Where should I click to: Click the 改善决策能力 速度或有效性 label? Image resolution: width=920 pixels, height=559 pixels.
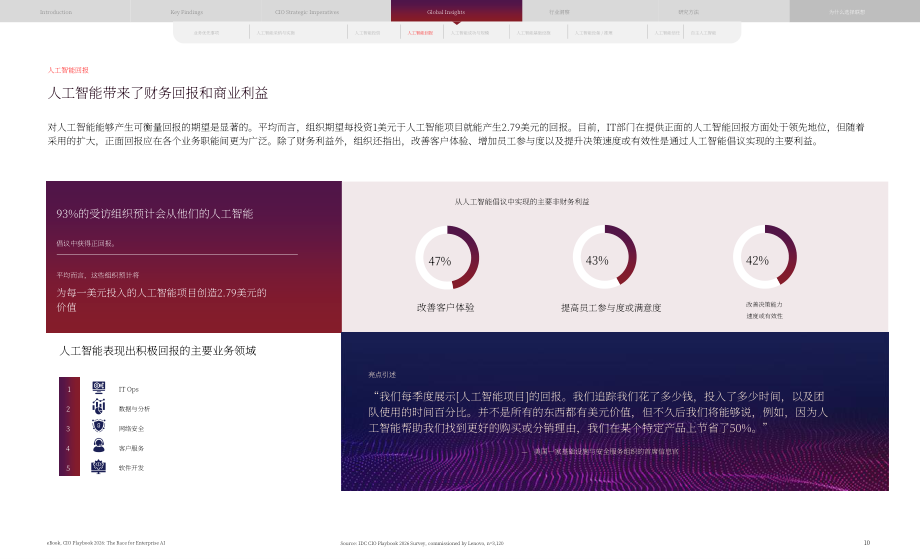point(764,310)
